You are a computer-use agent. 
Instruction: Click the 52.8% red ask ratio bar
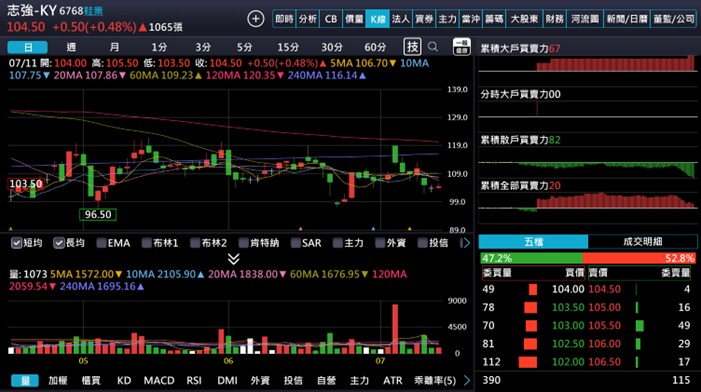point(639,258)
